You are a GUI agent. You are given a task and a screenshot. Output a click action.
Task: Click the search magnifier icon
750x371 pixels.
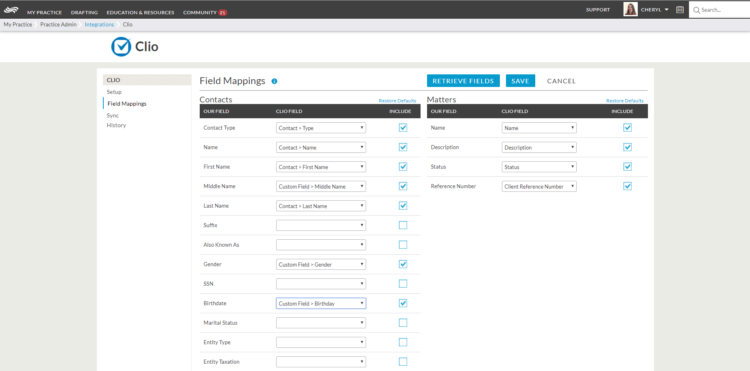[696, 10]
